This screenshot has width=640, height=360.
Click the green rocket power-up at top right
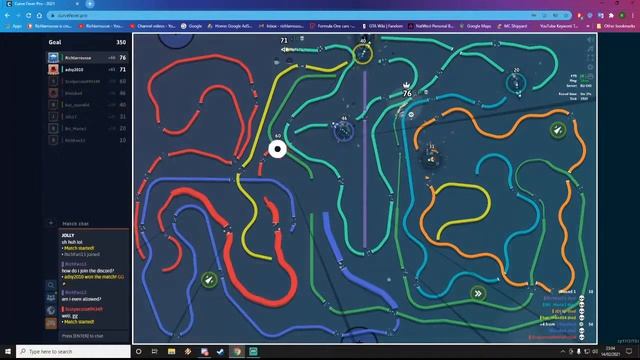point(558,130)
